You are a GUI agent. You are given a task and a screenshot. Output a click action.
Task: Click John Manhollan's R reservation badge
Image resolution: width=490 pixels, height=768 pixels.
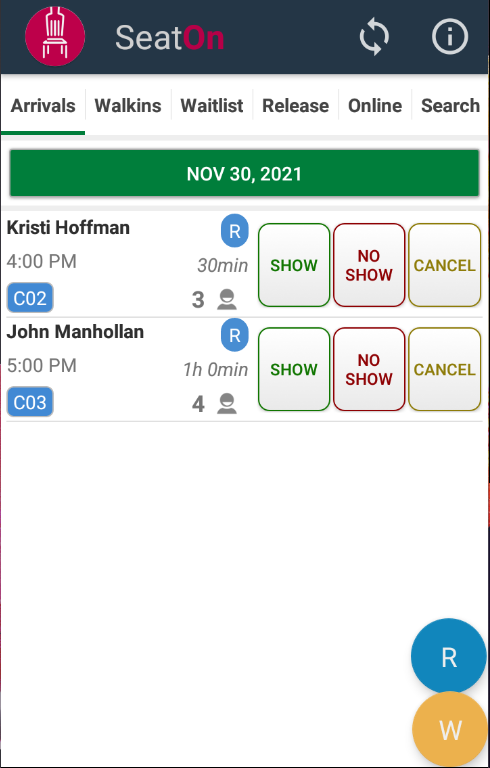[235, 335]
